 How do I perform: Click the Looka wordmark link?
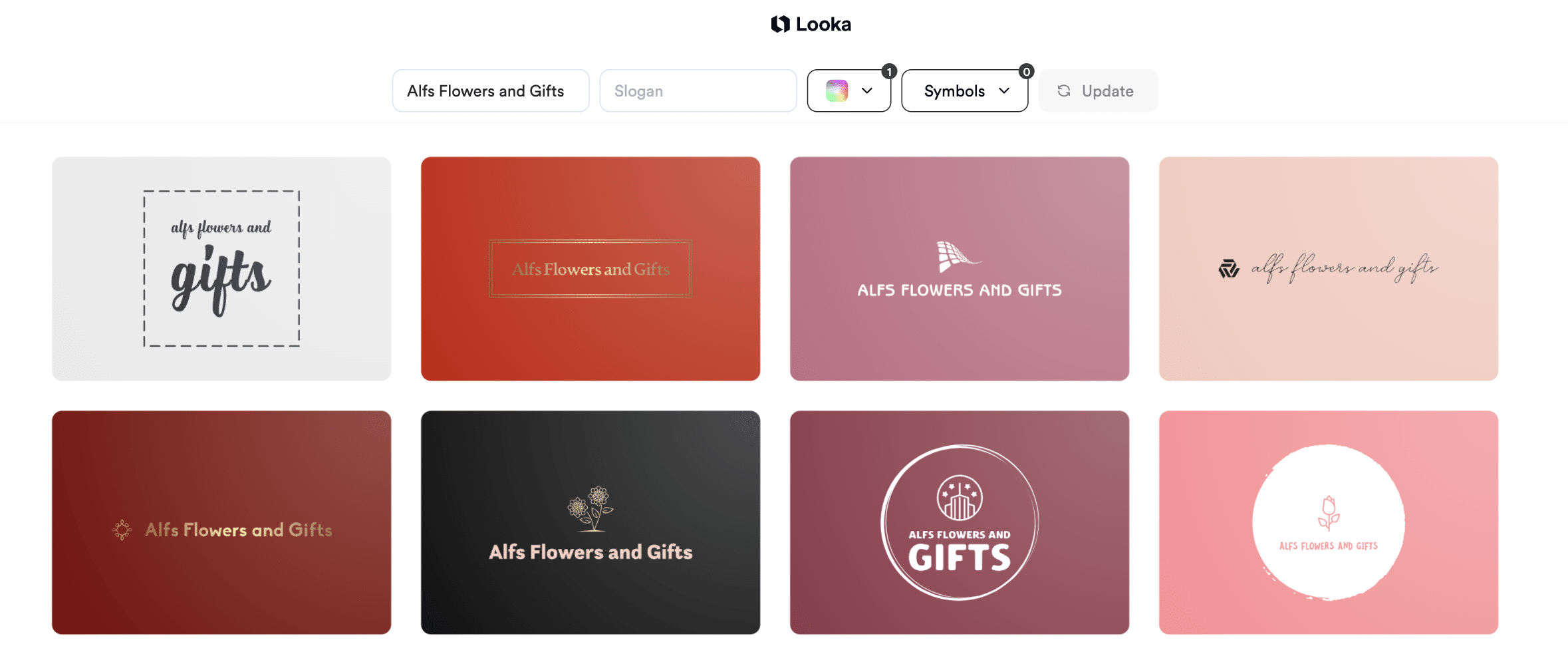click(823, 25)
